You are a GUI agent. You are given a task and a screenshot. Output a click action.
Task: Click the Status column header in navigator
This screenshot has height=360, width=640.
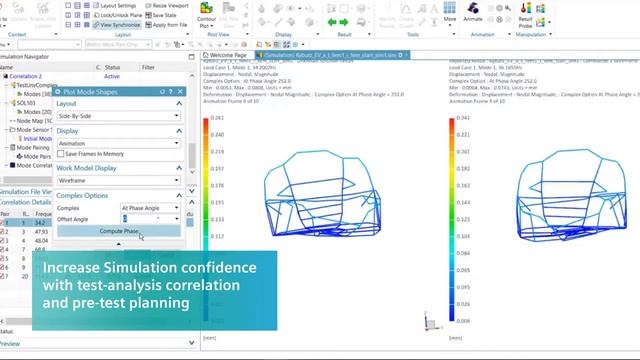(x=112, y=67)
